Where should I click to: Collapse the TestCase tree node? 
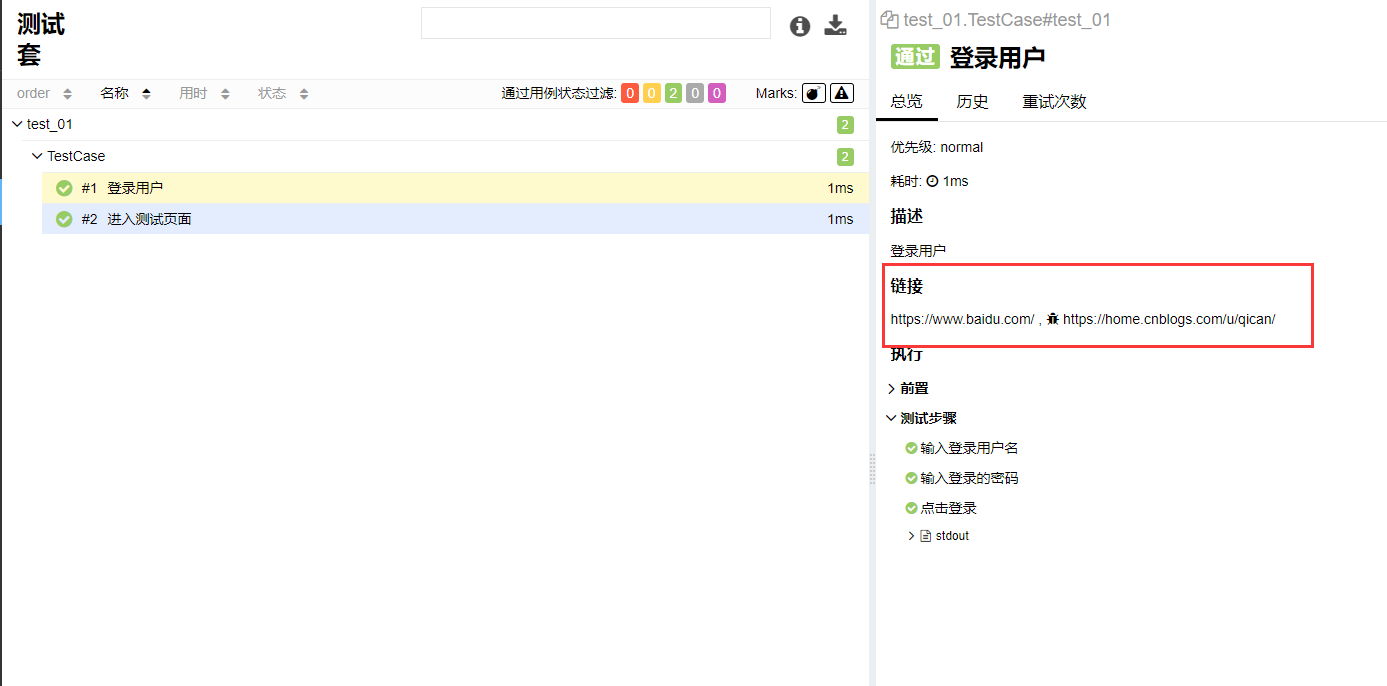pyautogui.click(x=37, y=156)
